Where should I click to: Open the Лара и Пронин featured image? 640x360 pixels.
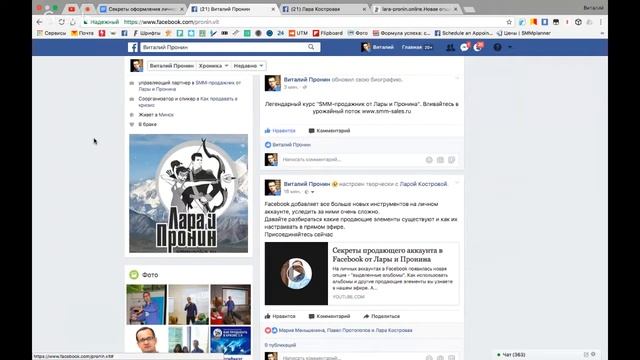pyautogui.click(x=189, y=193)
